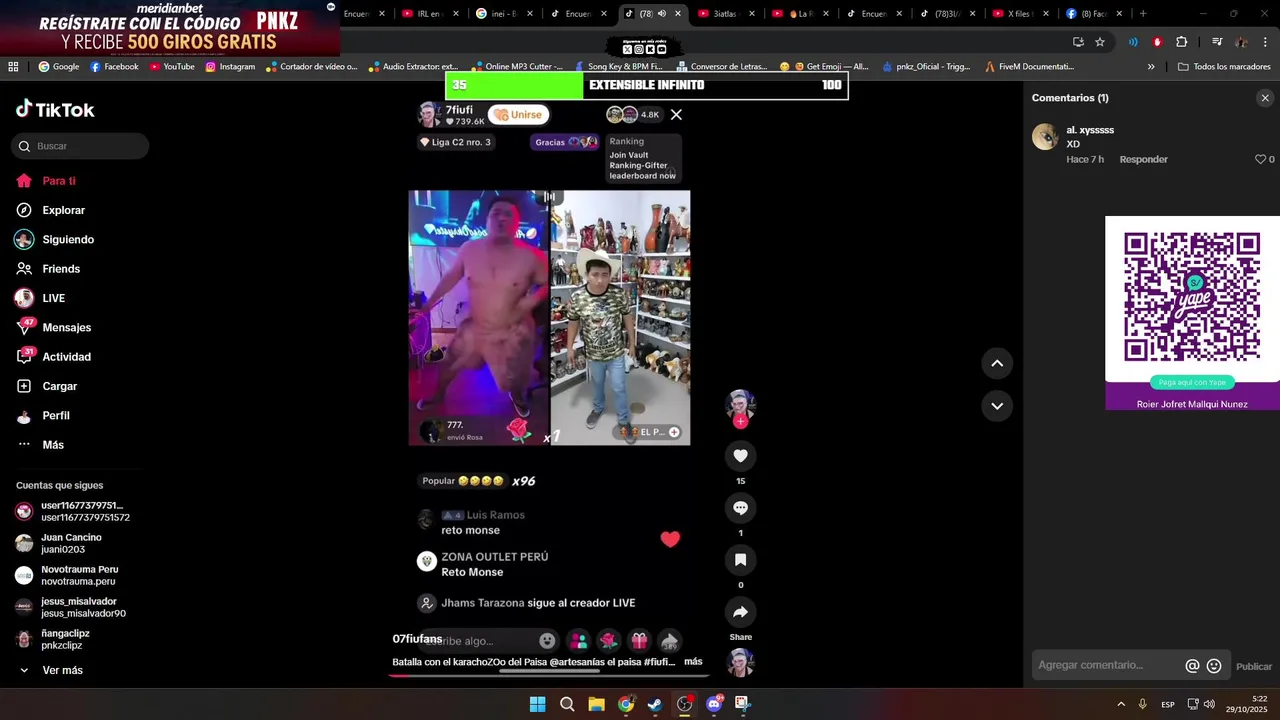Go to previous video arrow
This screenshot has width=1280, height=720.
pyautogui.click(x=997, y=364)
